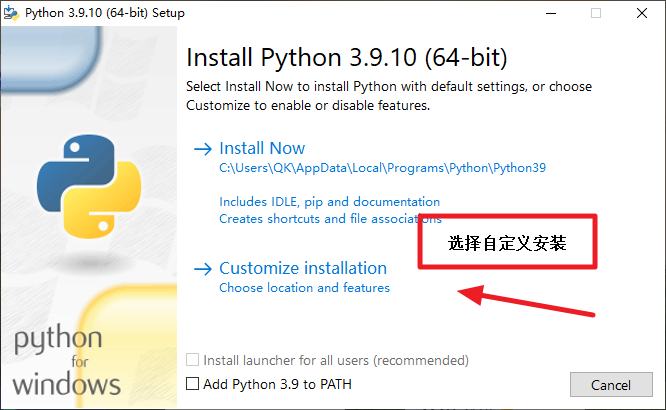
Task: Choose Customize installation
Action: point(303,269)
